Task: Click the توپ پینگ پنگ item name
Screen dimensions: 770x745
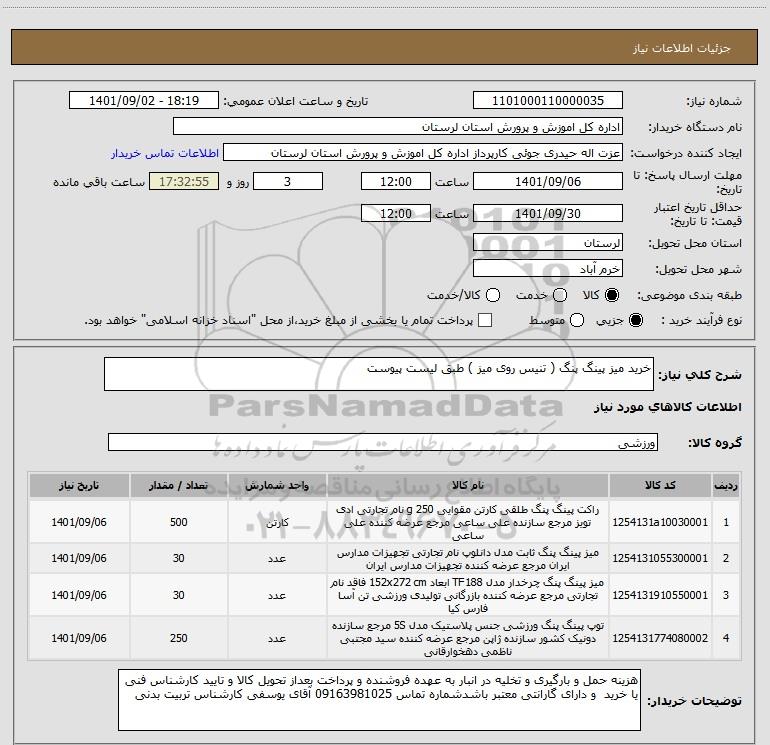Action: click(x=468, y=638)
